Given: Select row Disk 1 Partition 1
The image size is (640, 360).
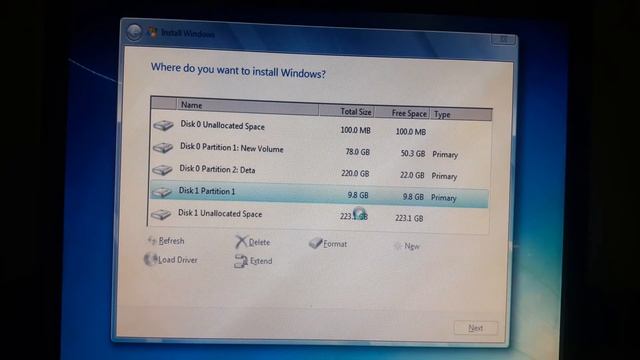Looking at the screenshot, I should point(319,194).
